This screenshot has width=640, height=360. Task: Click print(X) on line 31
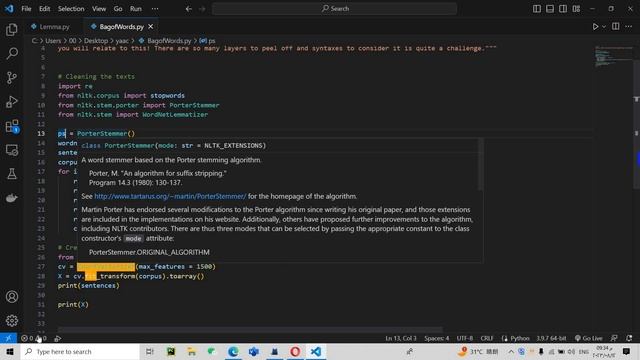pos(73,304)
